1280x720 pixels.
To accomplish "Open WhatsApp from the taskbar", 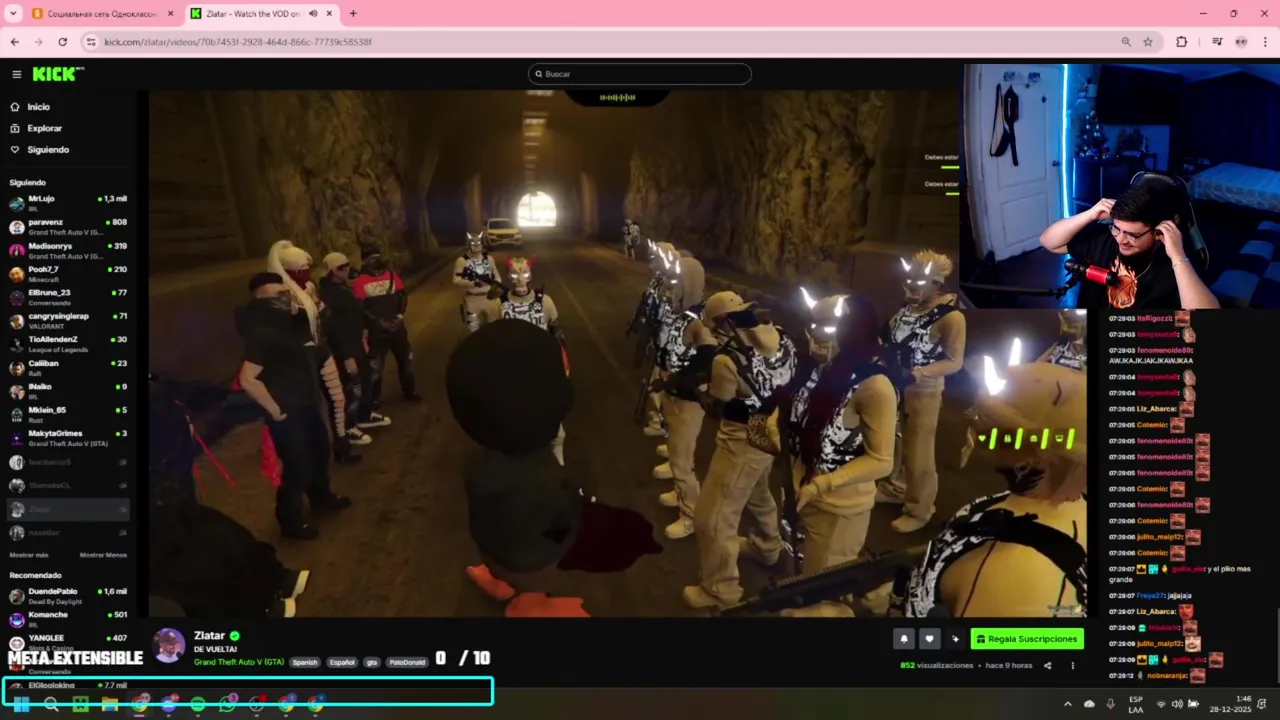I will point(227,704).
